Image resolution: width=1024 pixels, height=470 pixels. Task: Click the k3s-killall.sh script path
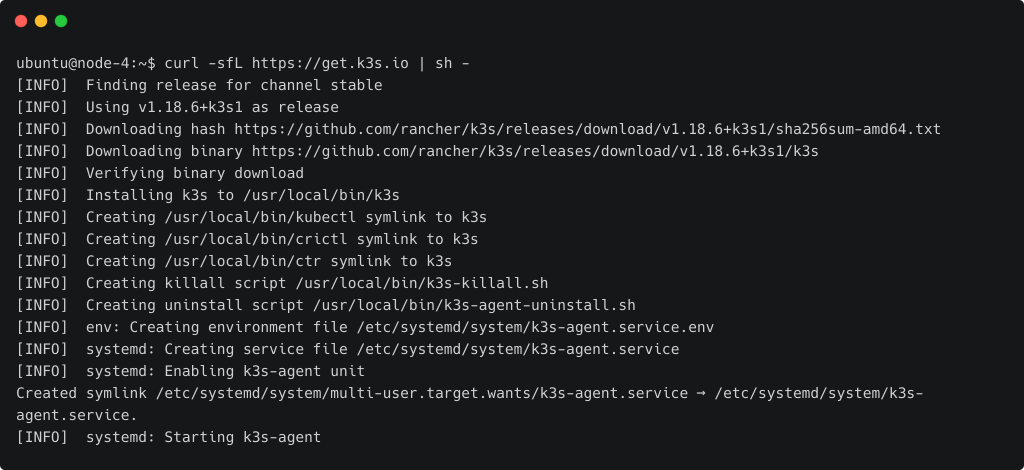pos(422,283)
